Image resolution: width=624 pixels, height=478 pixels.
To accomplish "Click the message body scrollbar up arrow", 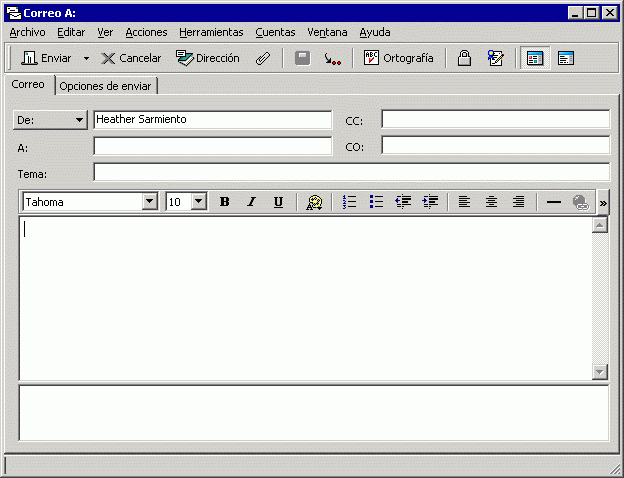I will [x=600, y=225].
